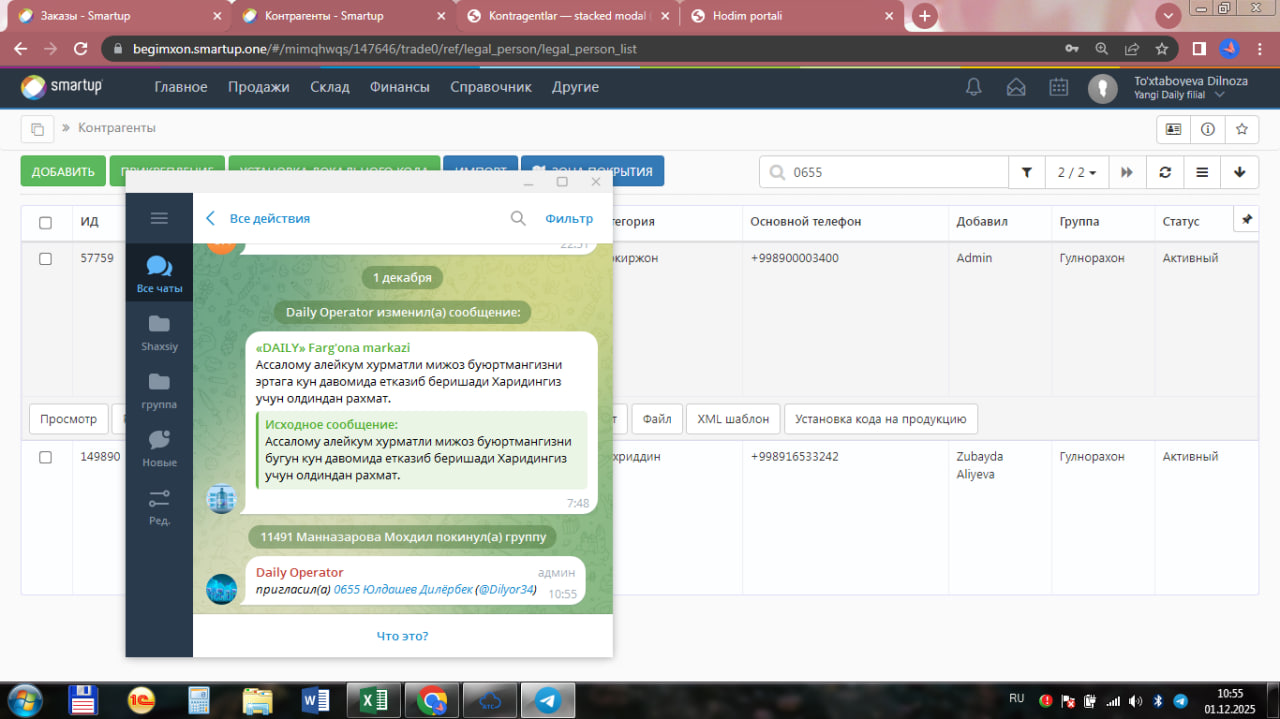
Task: Click the 0655 search input field
Action: pos(884,172)
